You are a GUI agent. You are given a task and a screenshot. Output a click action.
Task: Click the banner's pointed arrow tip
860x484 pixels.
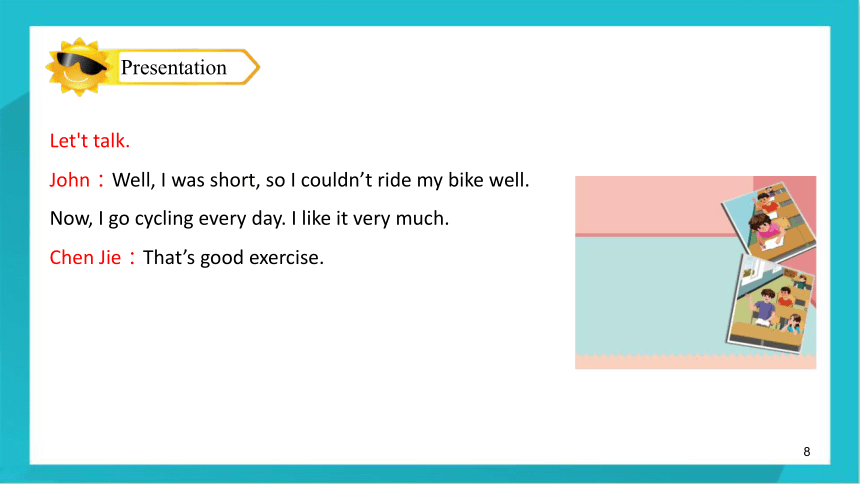(252, 67)
